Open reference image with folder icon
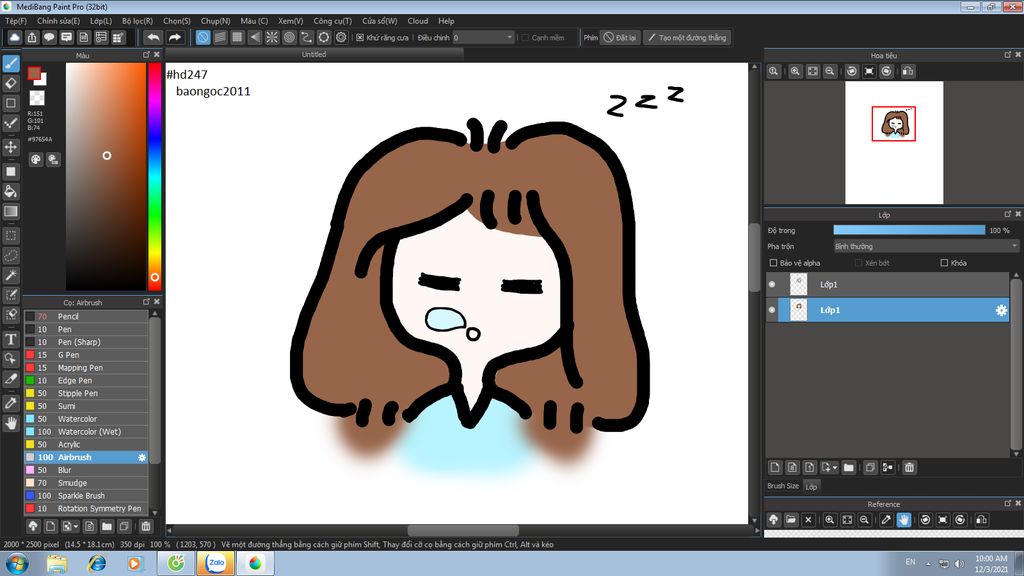This screenshot has width=1024, height=576. [x=791, y=520]
